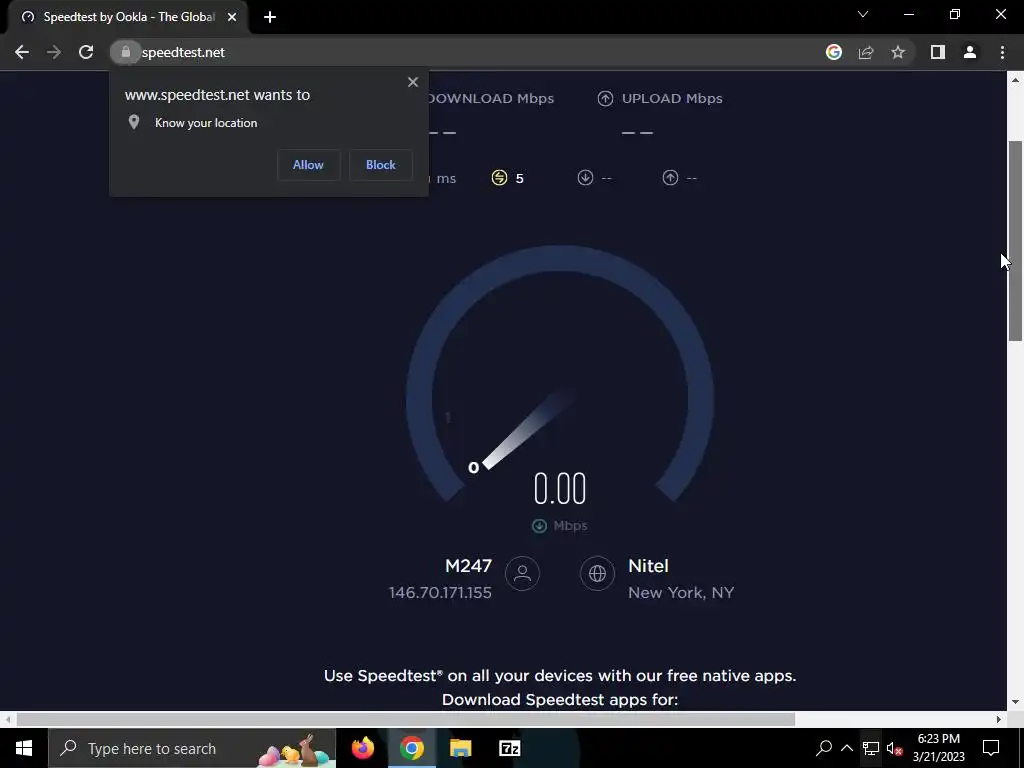This screenshot has height=768, width=1024.
Task: Click the scroll left arrow
Action: pos(7,719)
